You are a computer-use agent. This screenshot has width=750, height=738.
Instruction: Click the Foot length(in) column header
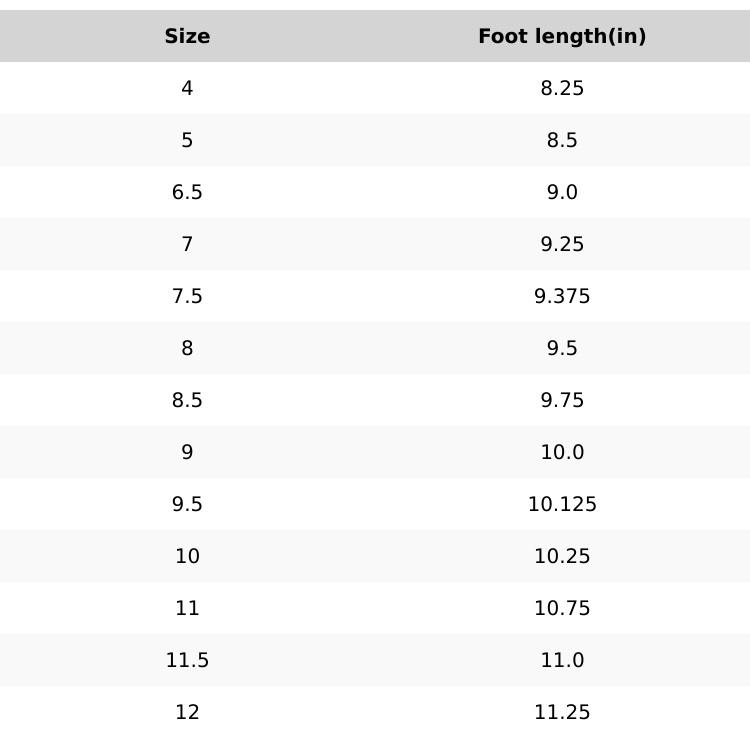(x=562, y=36)
